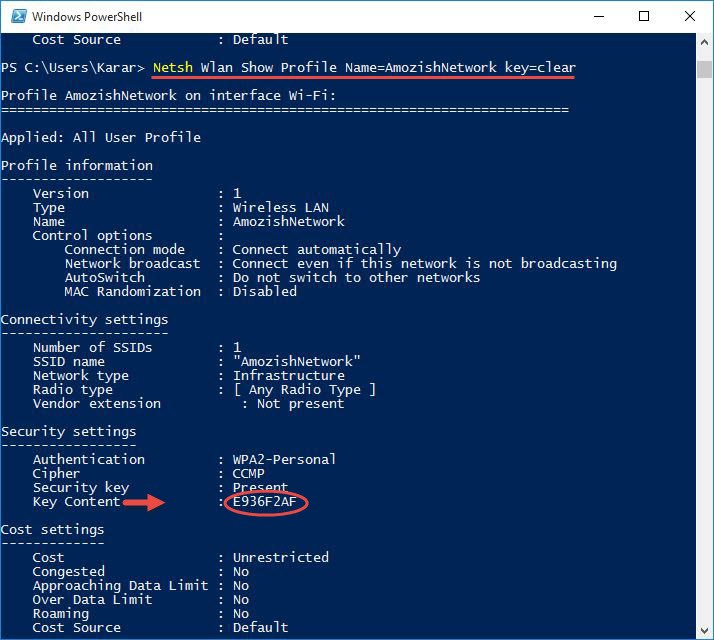This screenshot has width=714, height=640.
Task: Click the 'Congested' label
Action: [69, 572]
